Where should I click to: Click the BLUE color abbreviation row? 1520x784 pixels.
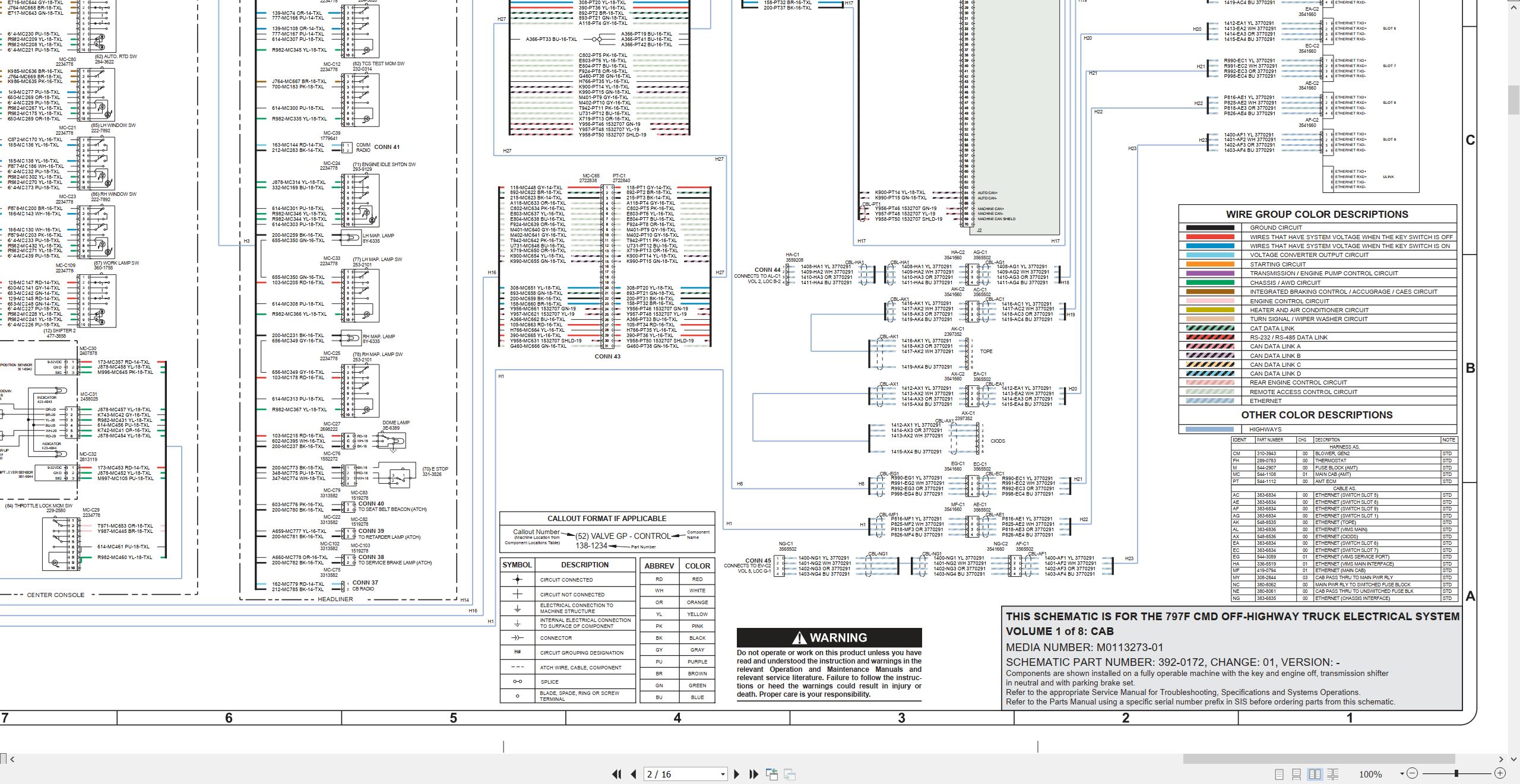click(677, 697)
